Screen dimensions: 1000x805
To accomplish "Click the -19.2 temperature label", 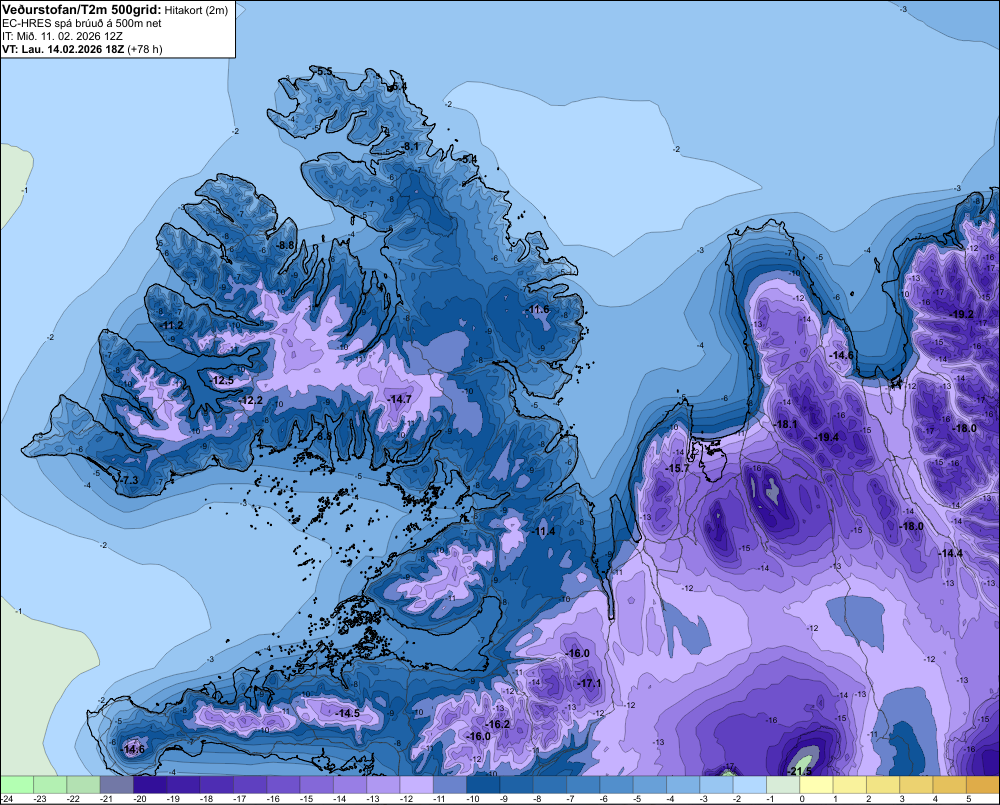I will tap(962, 314).
